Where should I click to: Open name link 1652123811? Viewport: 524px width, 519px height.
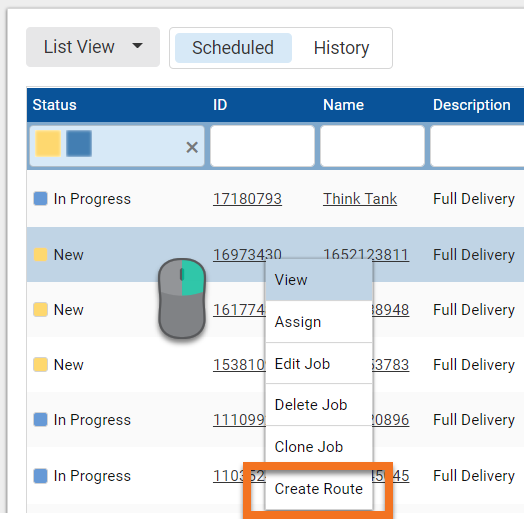coord(366,254)
